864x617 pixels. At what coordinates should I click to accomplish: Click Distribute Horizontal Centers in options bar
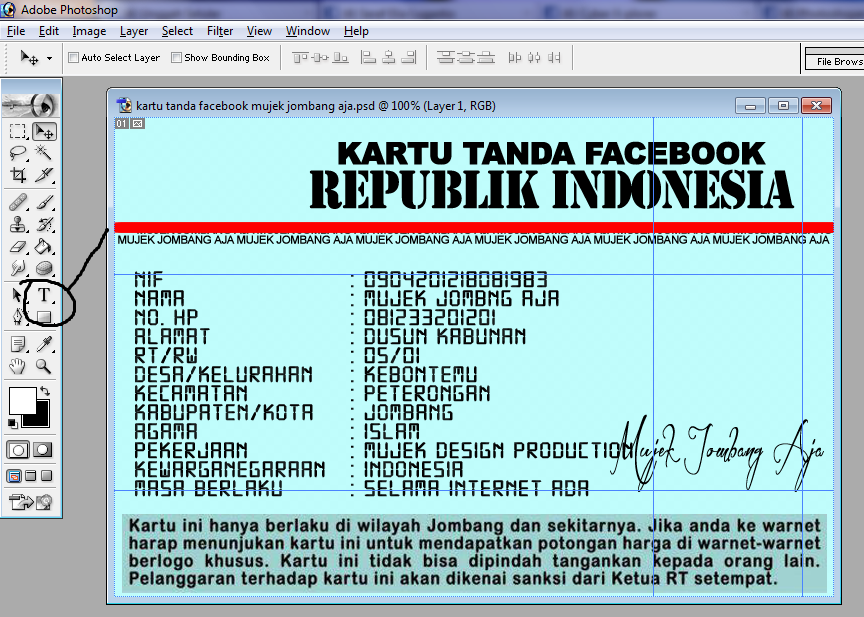pos(534,57)
